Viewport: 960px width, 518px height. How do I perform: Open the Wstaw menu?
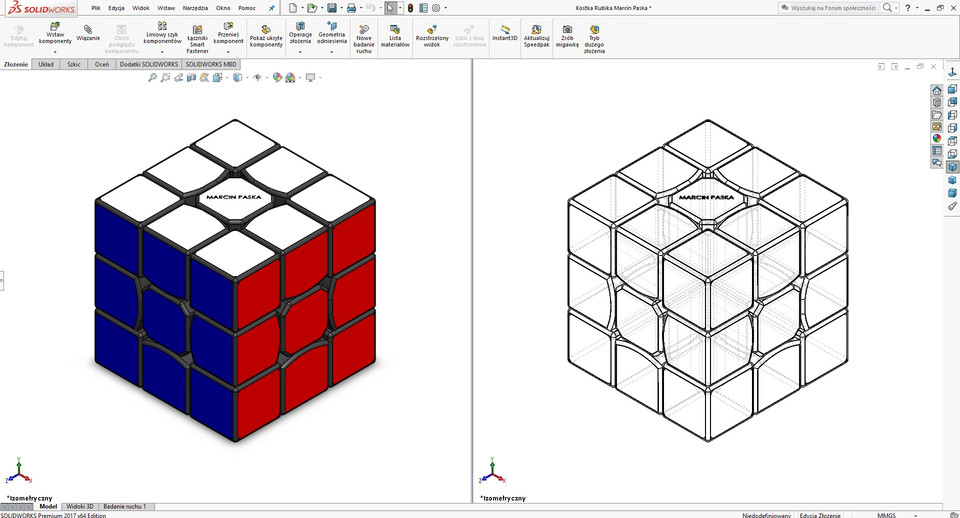tap(166, 8)
